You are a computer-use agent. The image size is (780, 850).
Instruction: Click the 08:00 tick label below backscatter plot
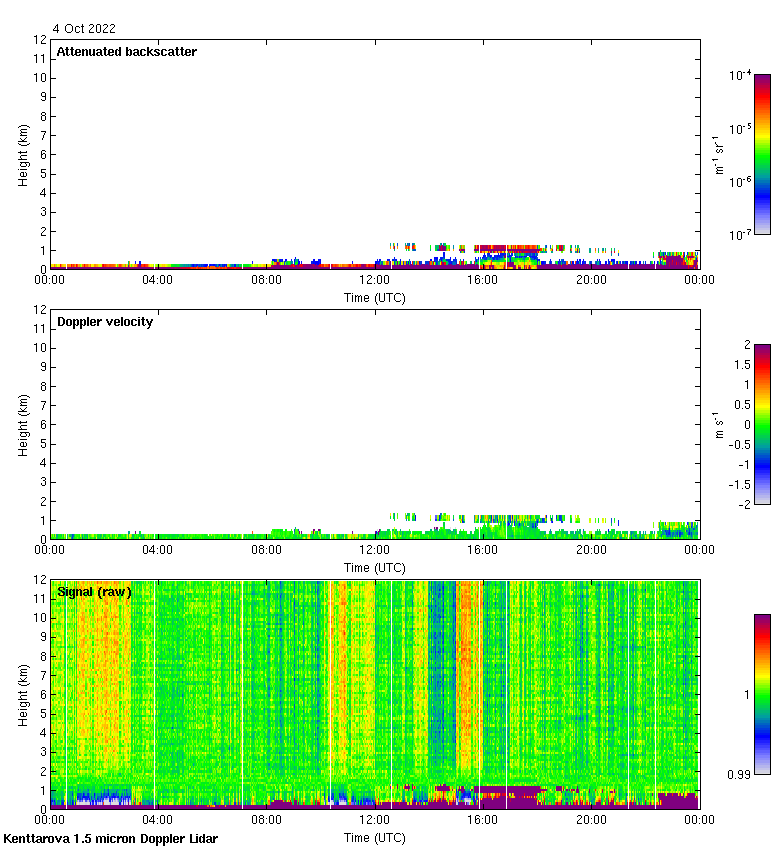[x=266, y=280]
